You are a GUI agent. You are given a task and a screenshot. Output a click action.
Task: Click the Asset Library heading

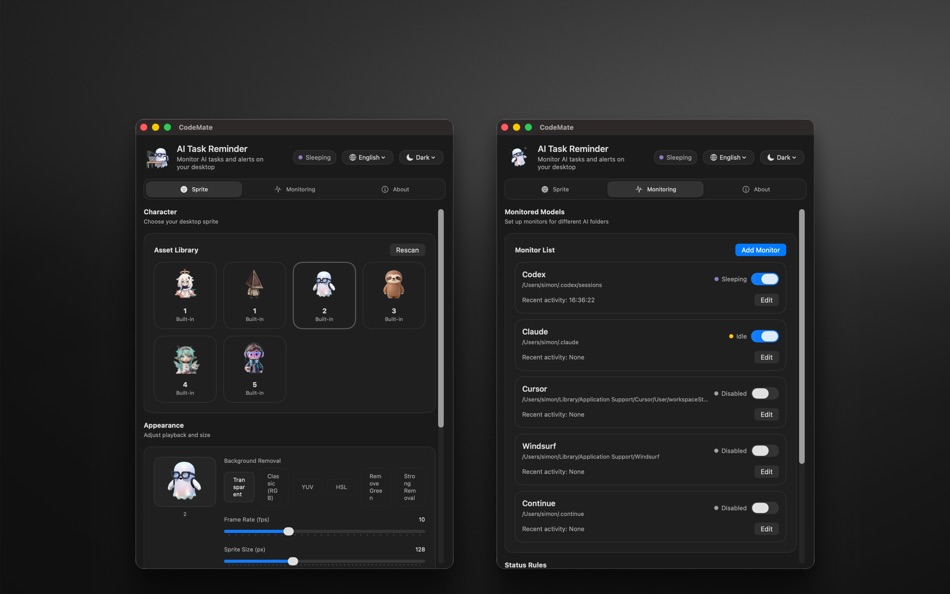(176, 250)
